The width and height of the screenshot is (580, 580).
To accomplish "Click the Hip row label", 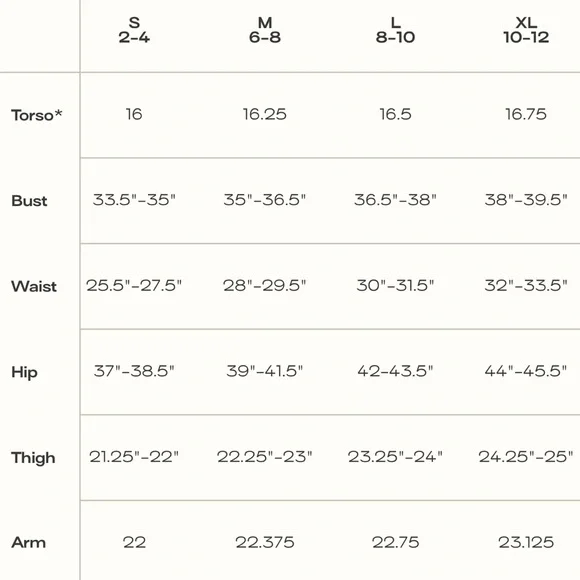I will point(24,372).
